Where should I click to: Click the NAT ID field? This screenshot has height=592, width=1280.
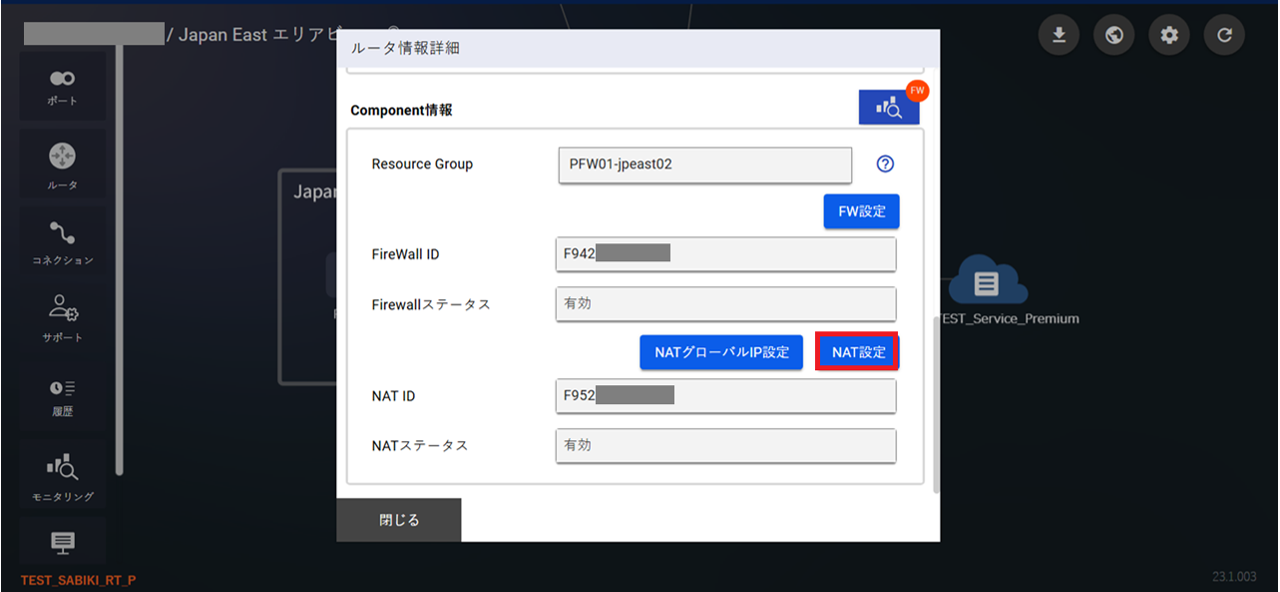point(726,396)
